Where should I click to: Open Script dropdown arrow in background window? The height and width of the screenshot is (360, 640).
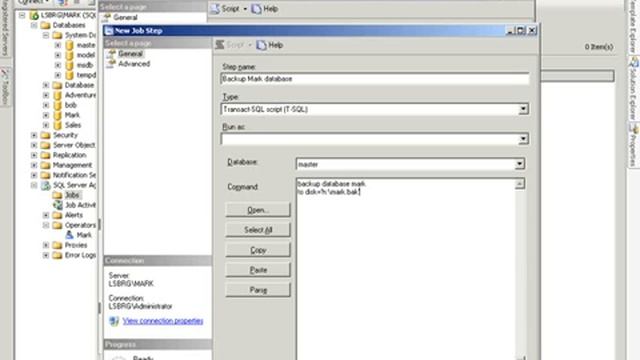(245, 9)
